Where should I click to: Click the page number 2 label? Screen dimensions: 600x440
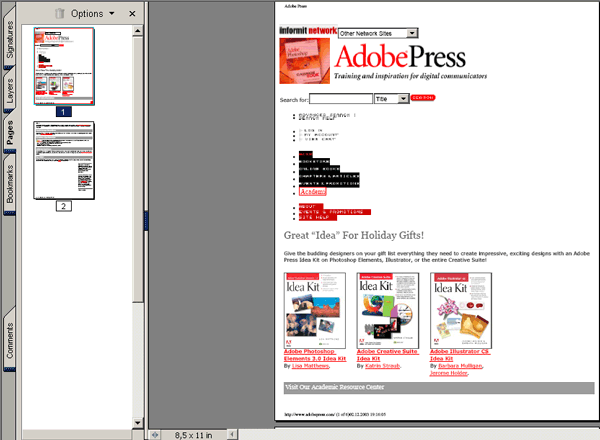click(x=64, y=206)
